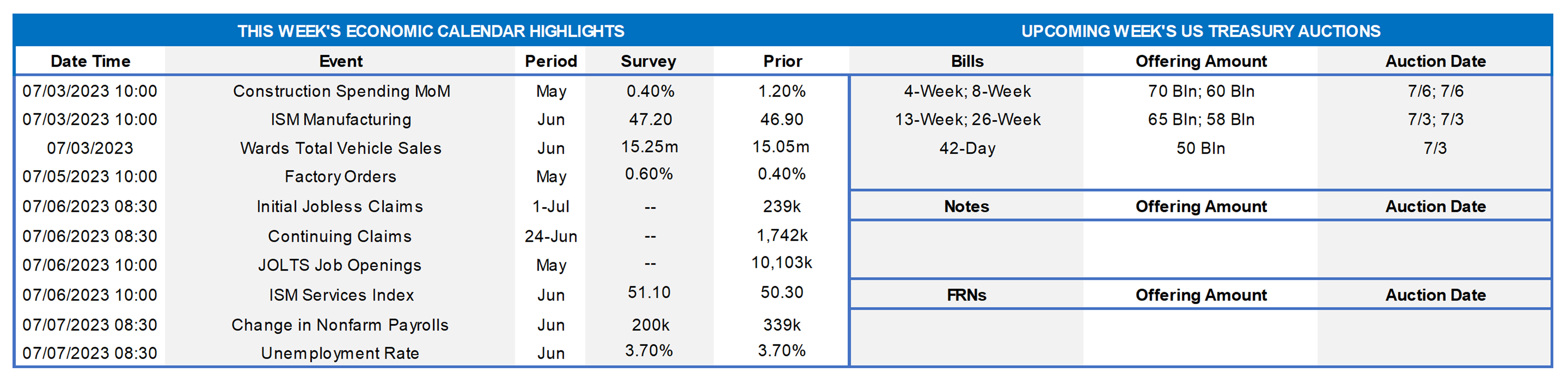Select the 'Date Time' column header
Viewport: 1568px width, 382px height.
pos(90,61)
